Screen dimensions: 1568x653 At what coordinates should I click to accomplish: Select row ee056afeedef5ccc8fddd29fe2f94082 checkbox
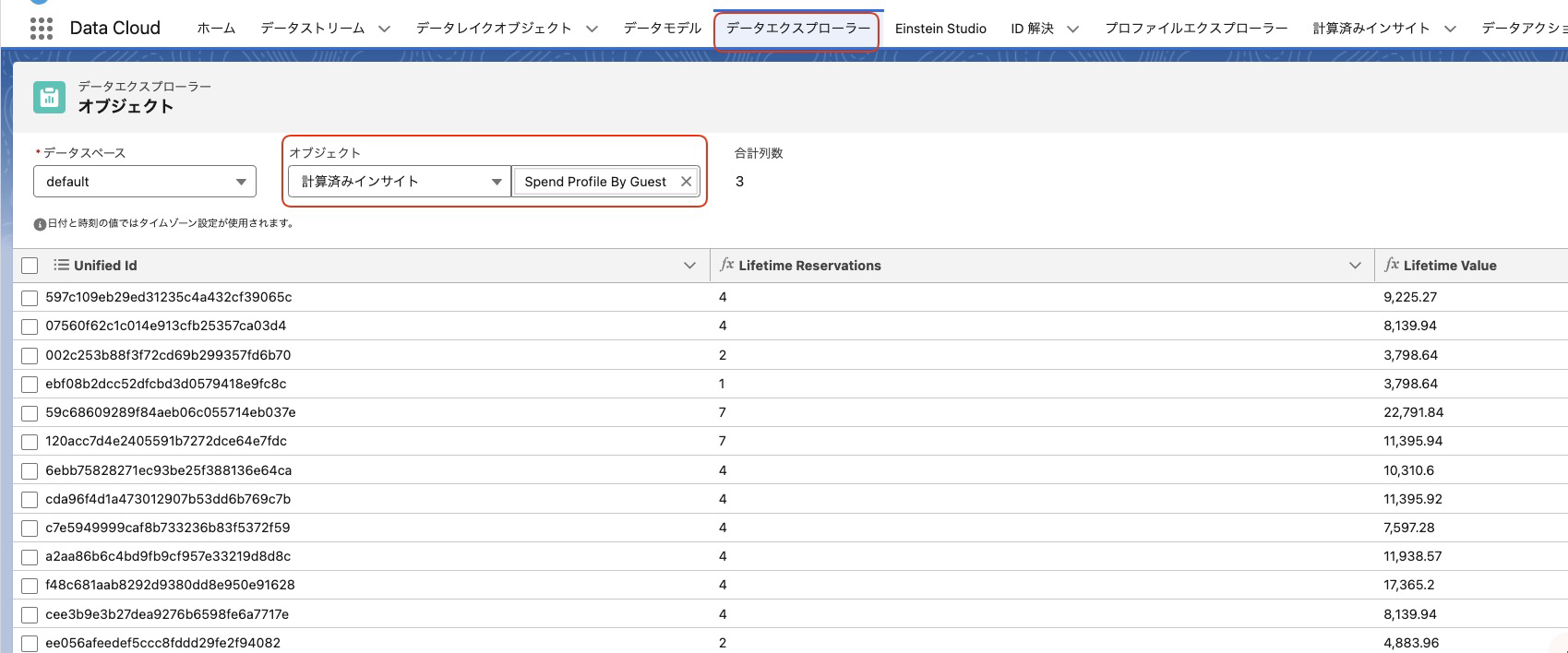(30, 644)
